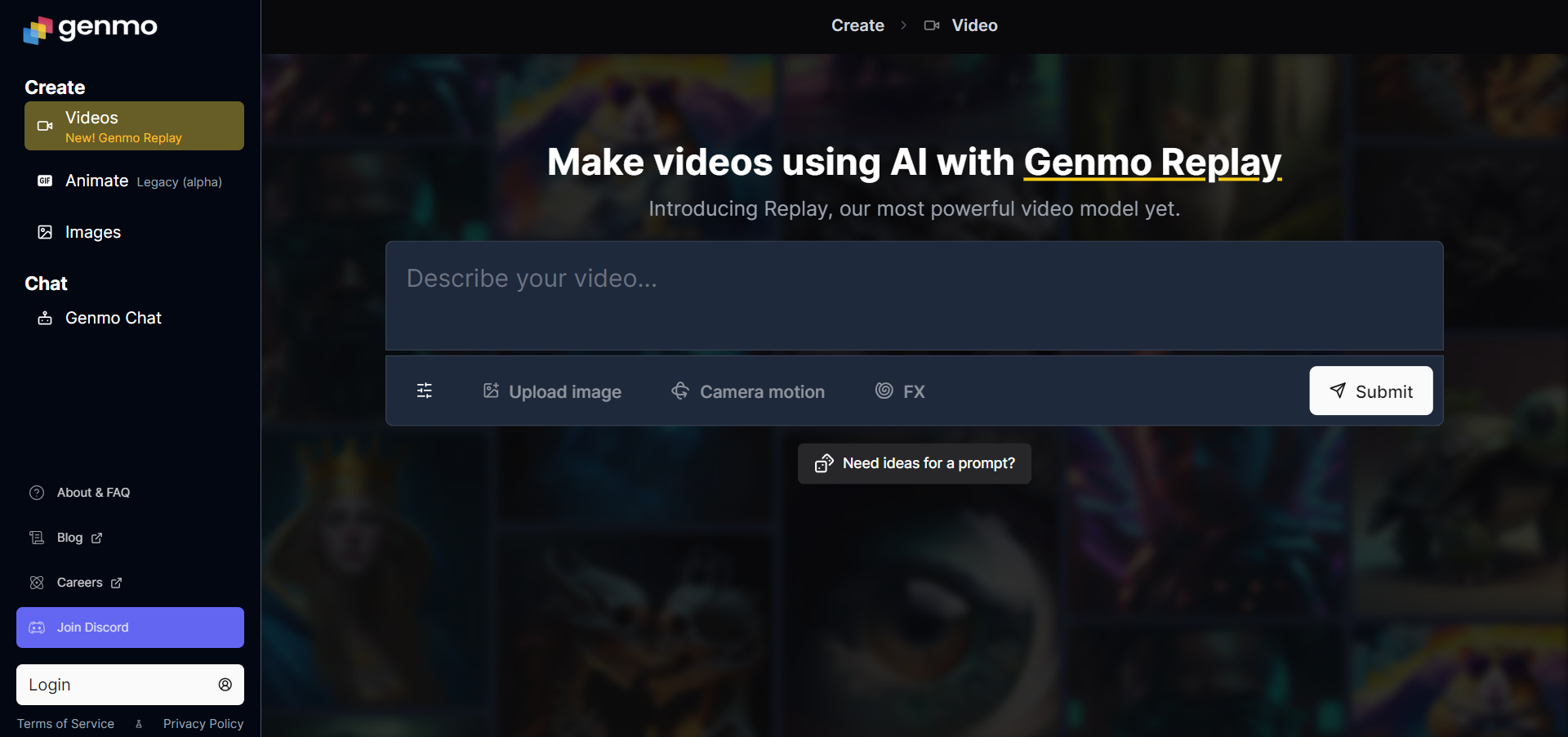Click the Login button

tap(130, 685)
